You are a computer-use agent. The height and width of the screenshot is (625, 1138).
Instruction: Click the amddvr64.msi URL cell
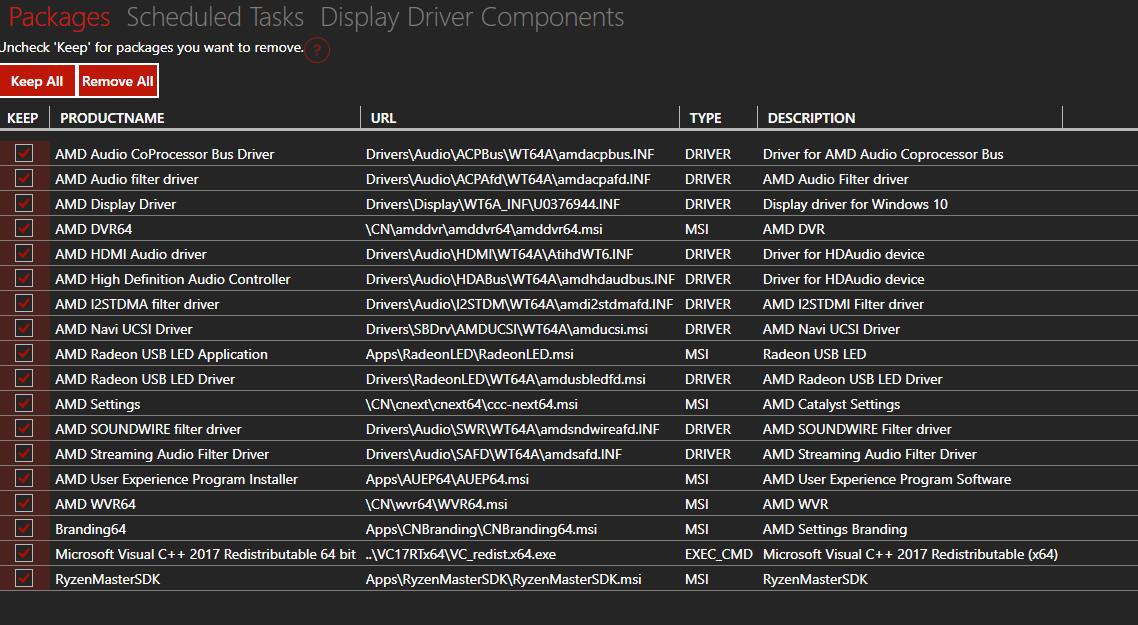pos(484,229)
